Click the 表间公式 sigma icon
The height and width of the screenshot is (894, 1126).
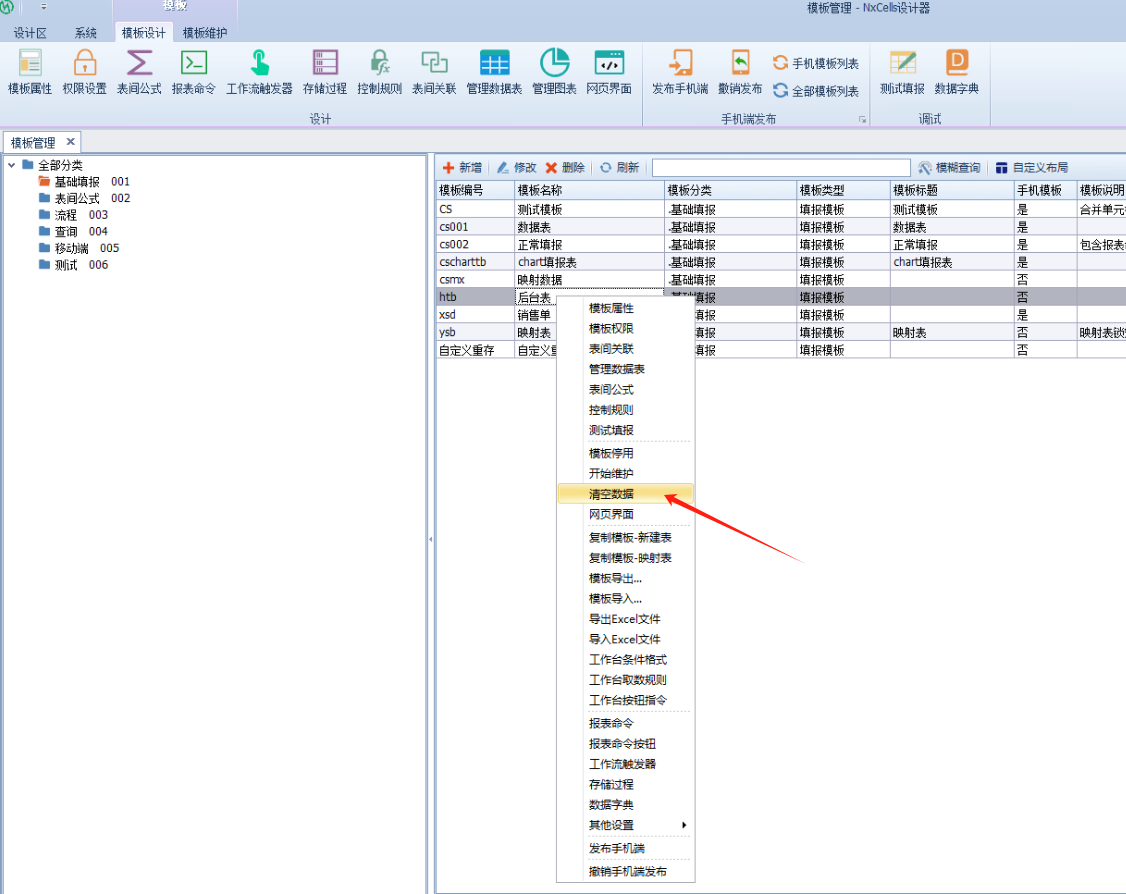coord(139,63)
